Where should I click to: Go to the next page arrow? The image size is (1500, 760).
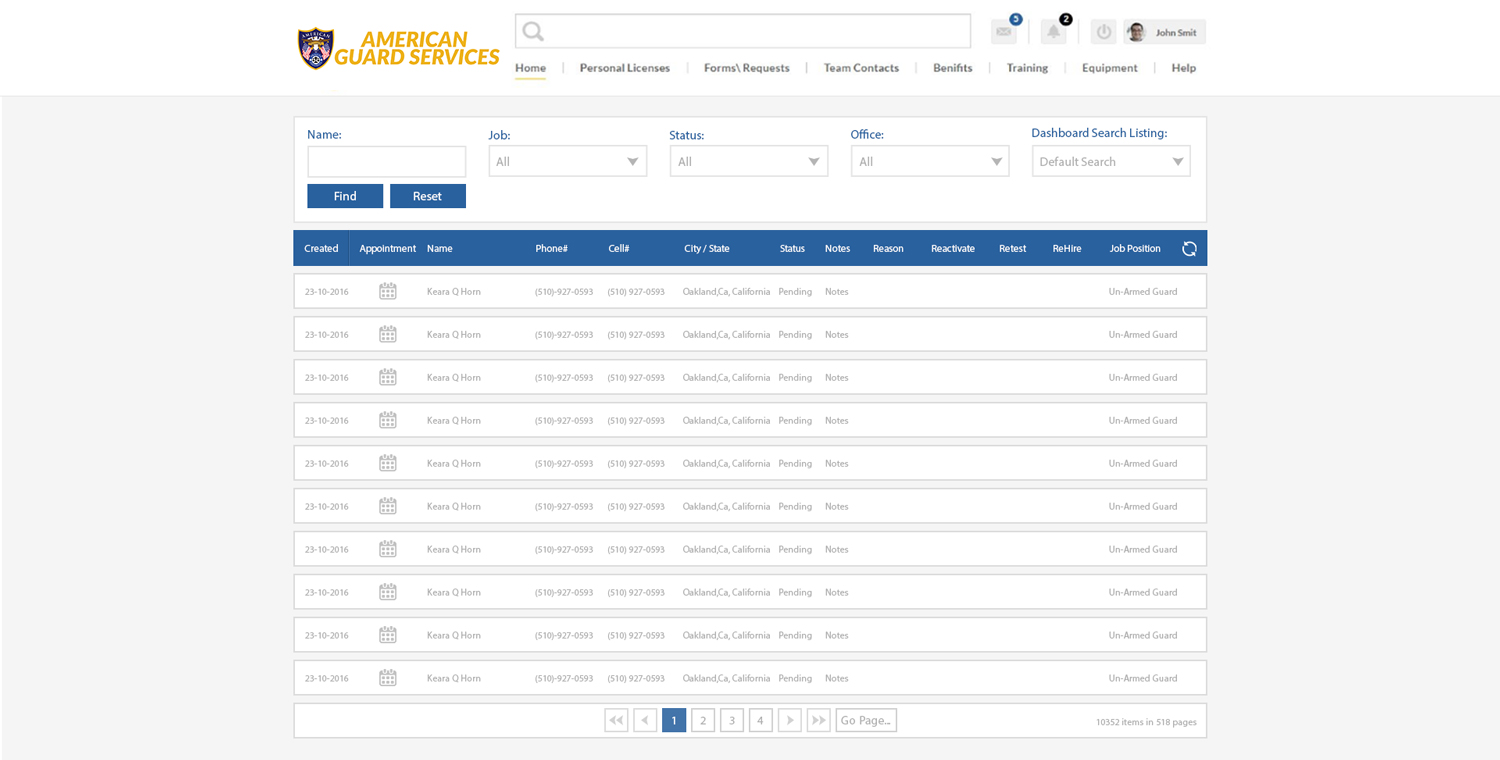tap(789, 720)
